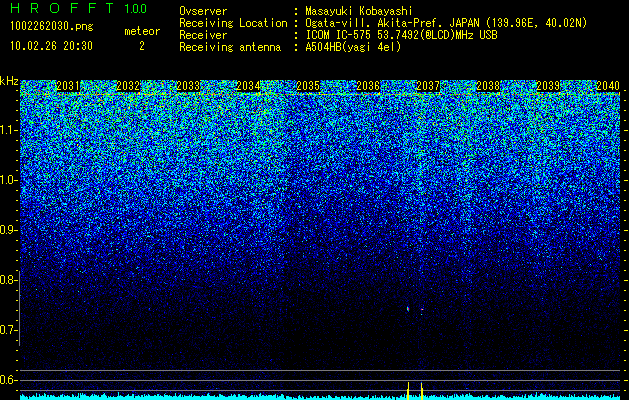Click the ICOM IC-575 53.7492 MHz receiver text
The width and height of the screenshot is (629, 400).
(401, 35)
